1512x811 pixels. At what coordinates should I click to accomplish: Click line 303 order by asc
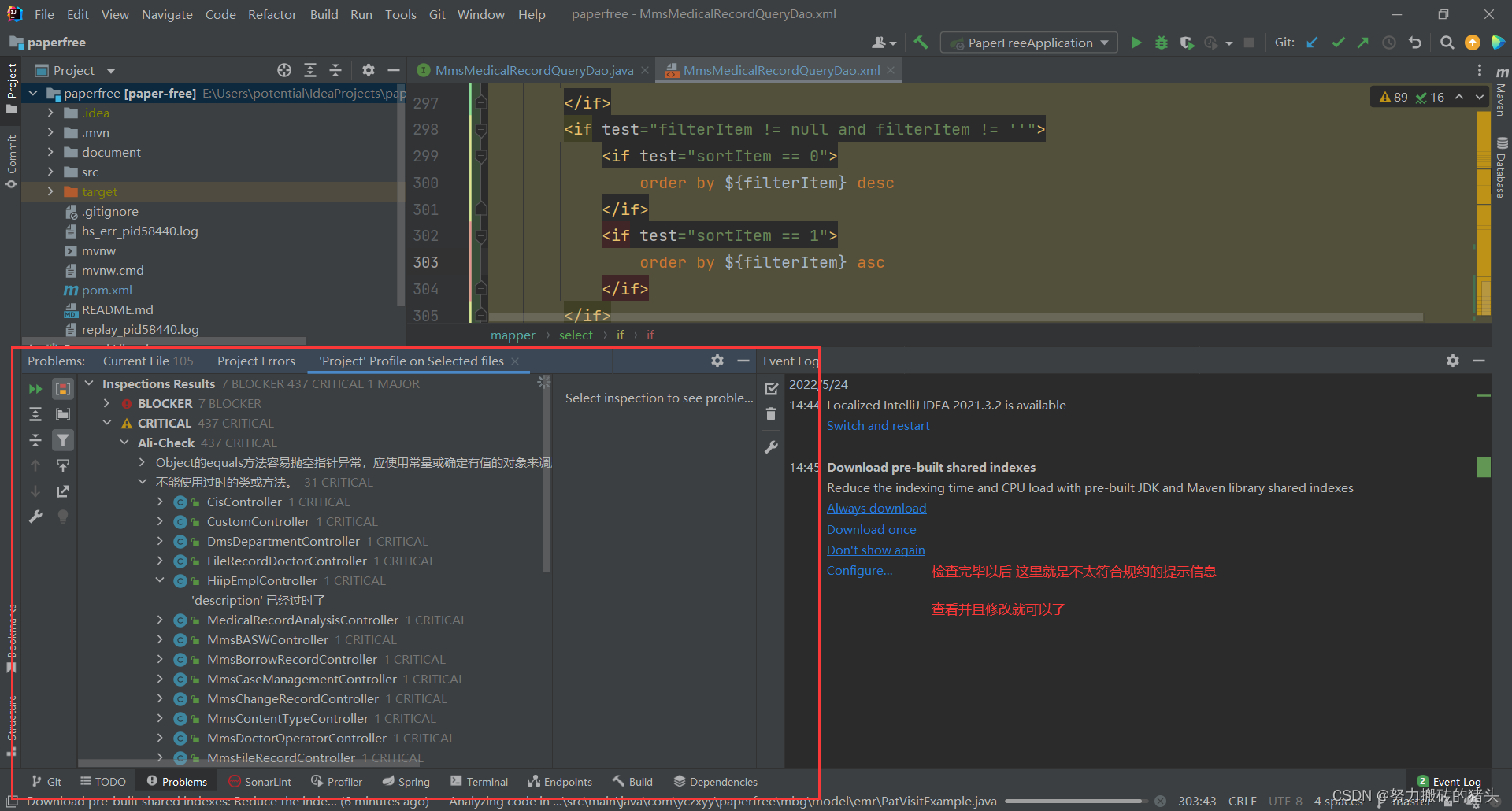tap(762, 262)
